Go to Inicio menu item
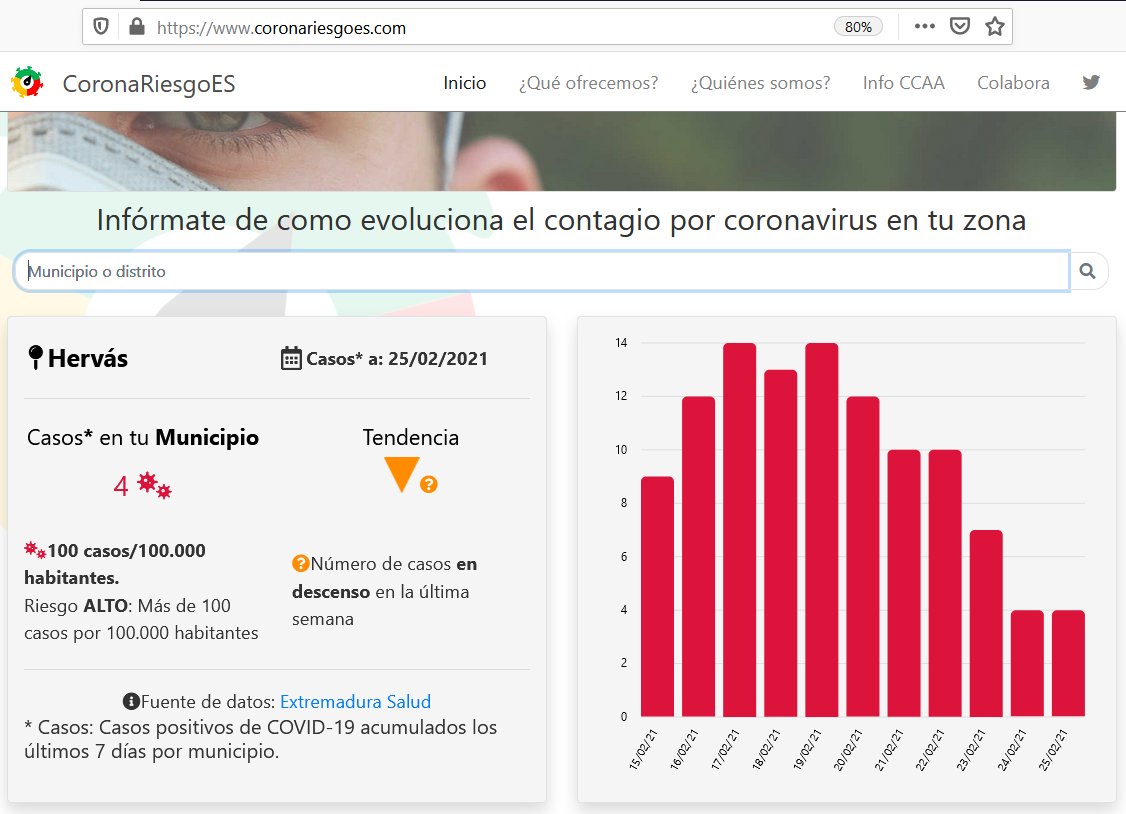Image resolution: width=1126 pixels, height=814 pixels. 465,83
